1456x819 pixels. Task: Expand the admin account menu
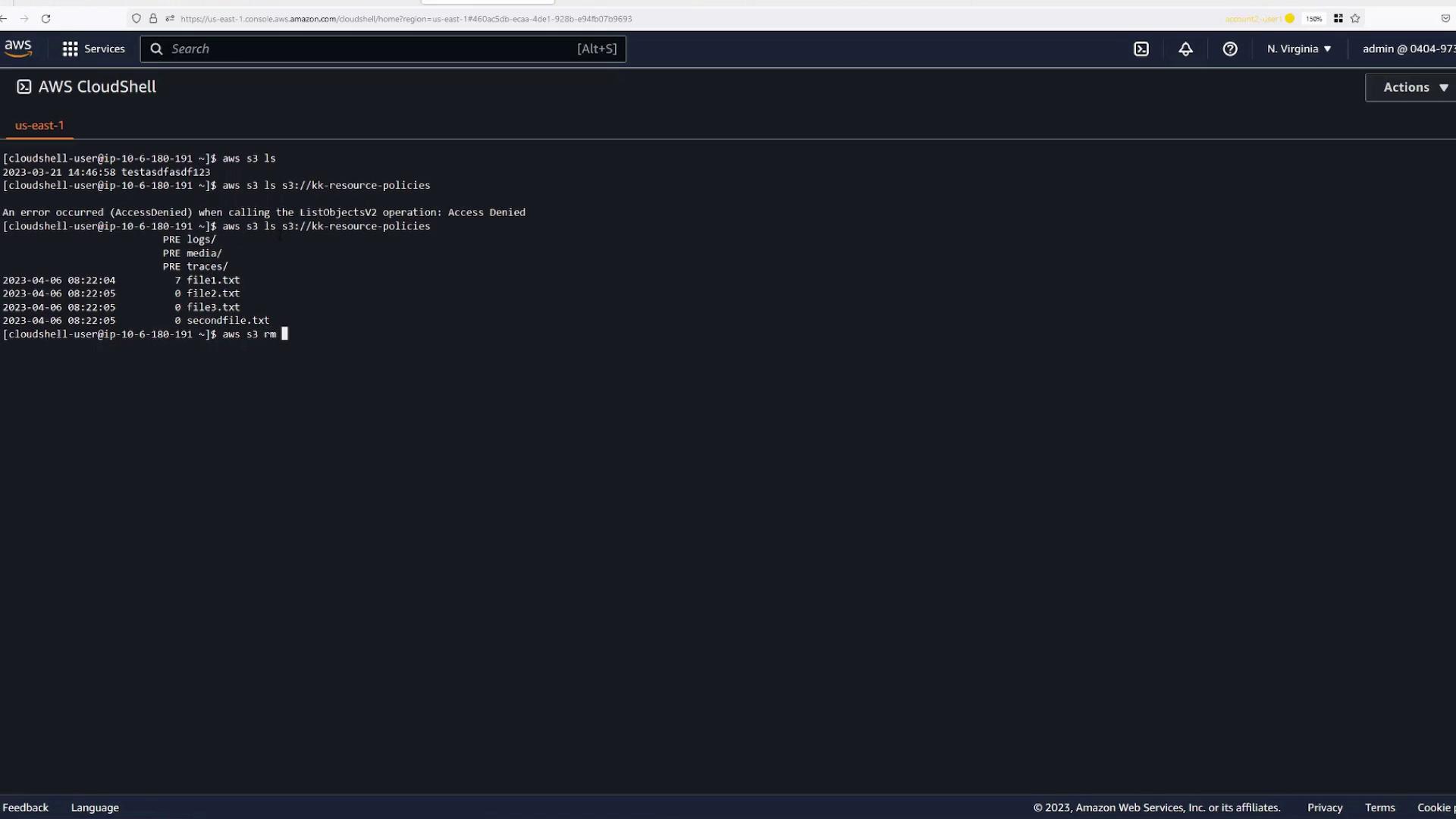[1408, 49]
